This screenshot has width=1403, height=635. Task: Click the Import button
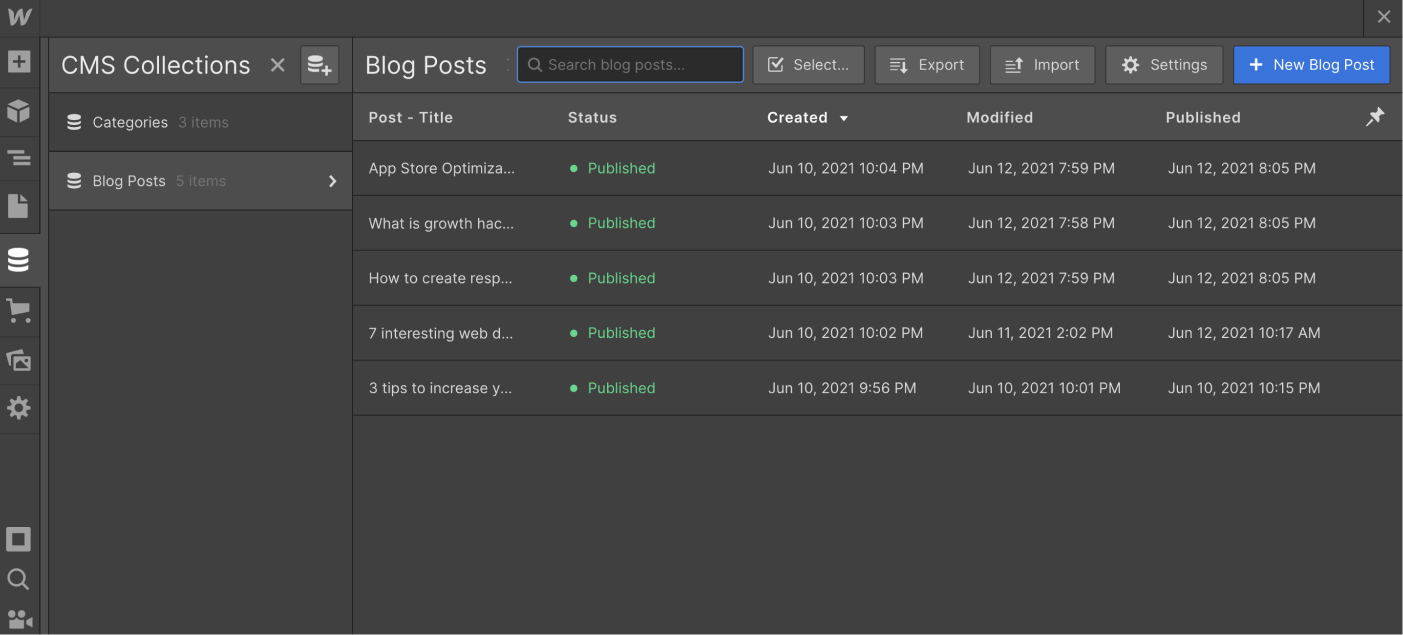pyautogui.click(x=1042, y=65)
